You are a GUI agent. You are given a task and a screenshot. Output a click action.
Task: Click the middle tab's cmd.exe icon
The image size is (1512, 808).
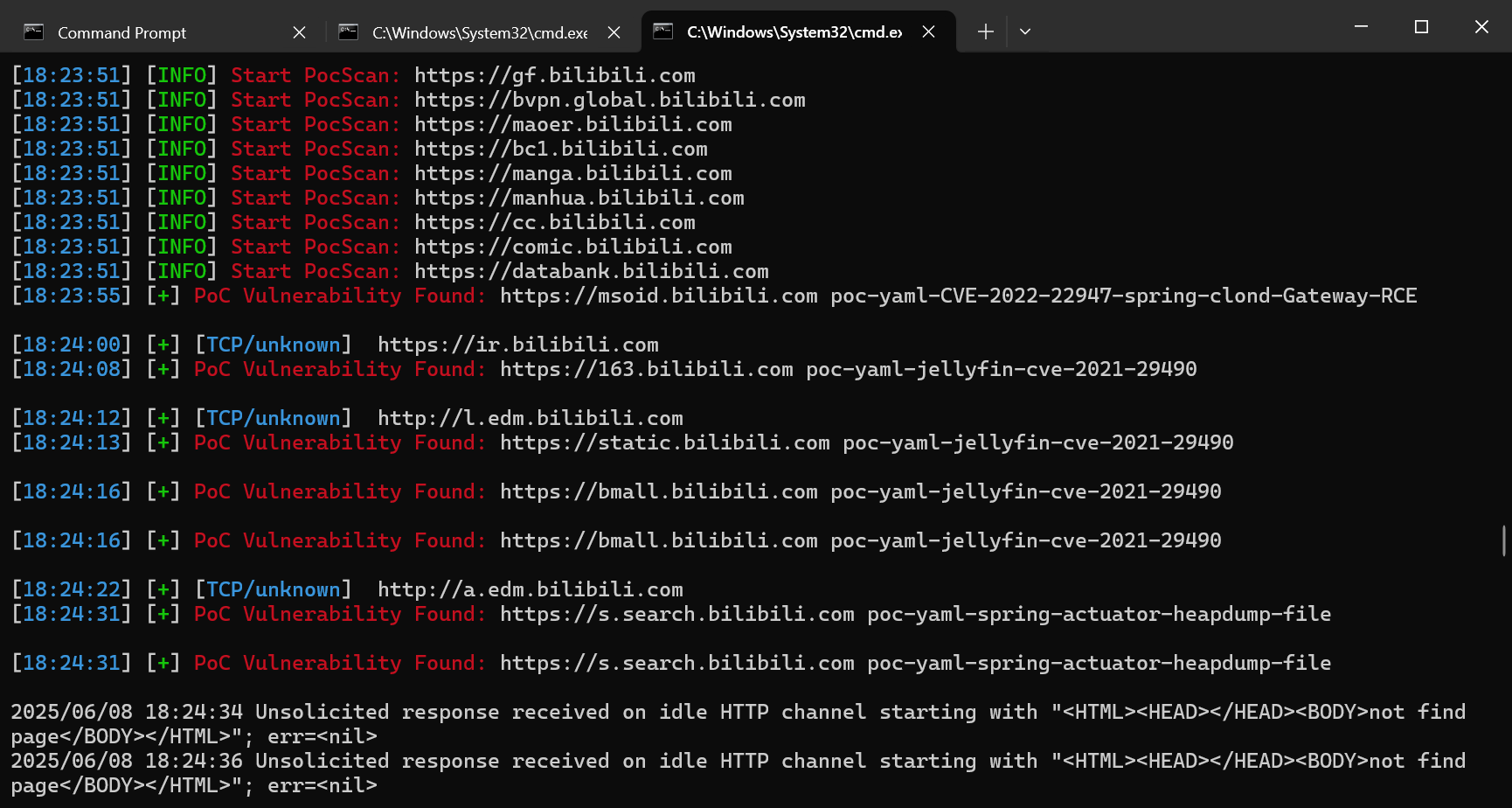[x=349, y=32]
